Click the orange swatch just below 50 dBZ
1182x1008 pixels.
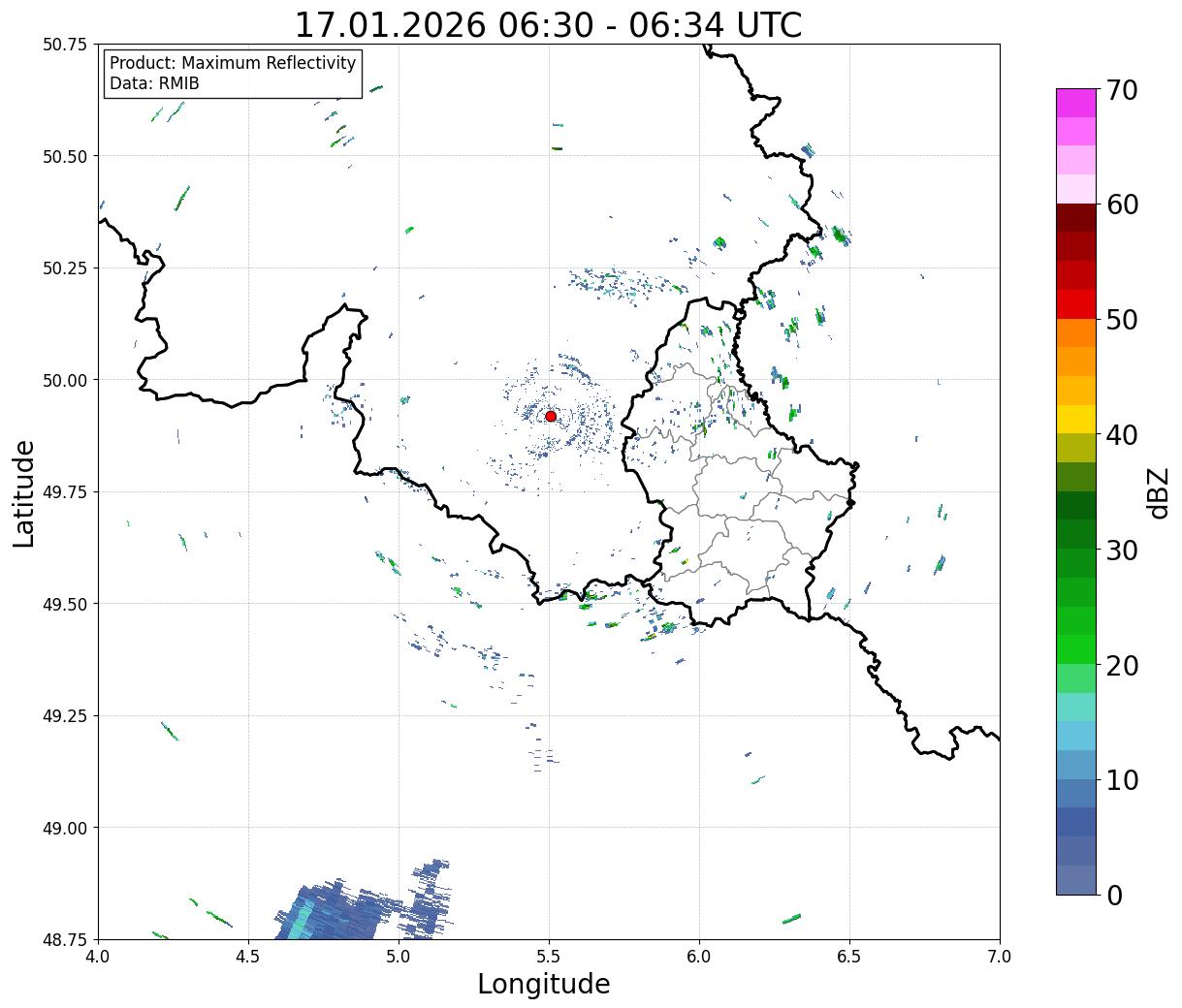click(1076, 333)
